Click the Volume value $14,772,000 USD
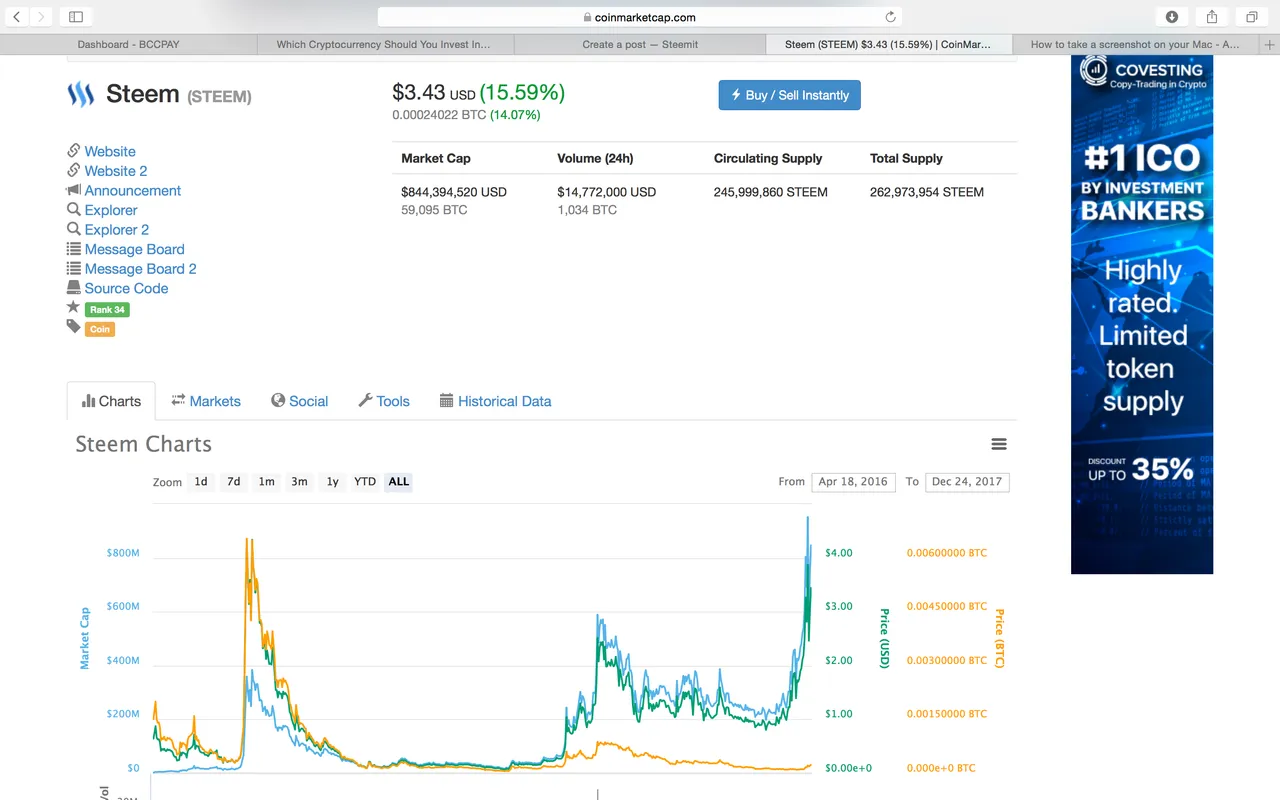This screenshot has height=800, width=1280. (x=607, y=192)
